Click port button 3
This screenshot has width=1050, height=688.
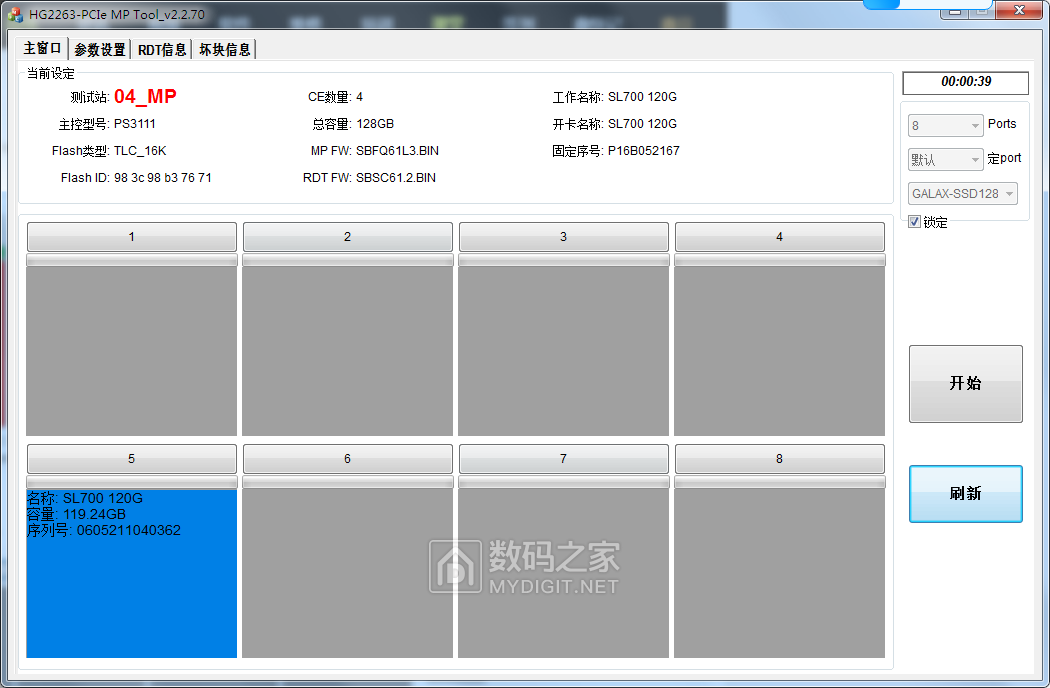point(563,236)
